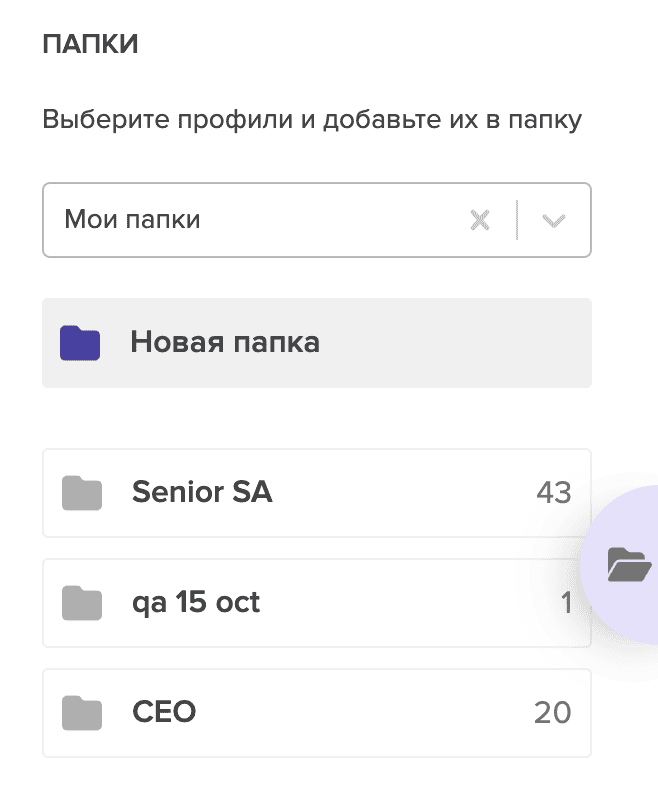Clear the selected "Мои папки" value
The height and width of the screenshot is (804, 658).
point(480,220)
